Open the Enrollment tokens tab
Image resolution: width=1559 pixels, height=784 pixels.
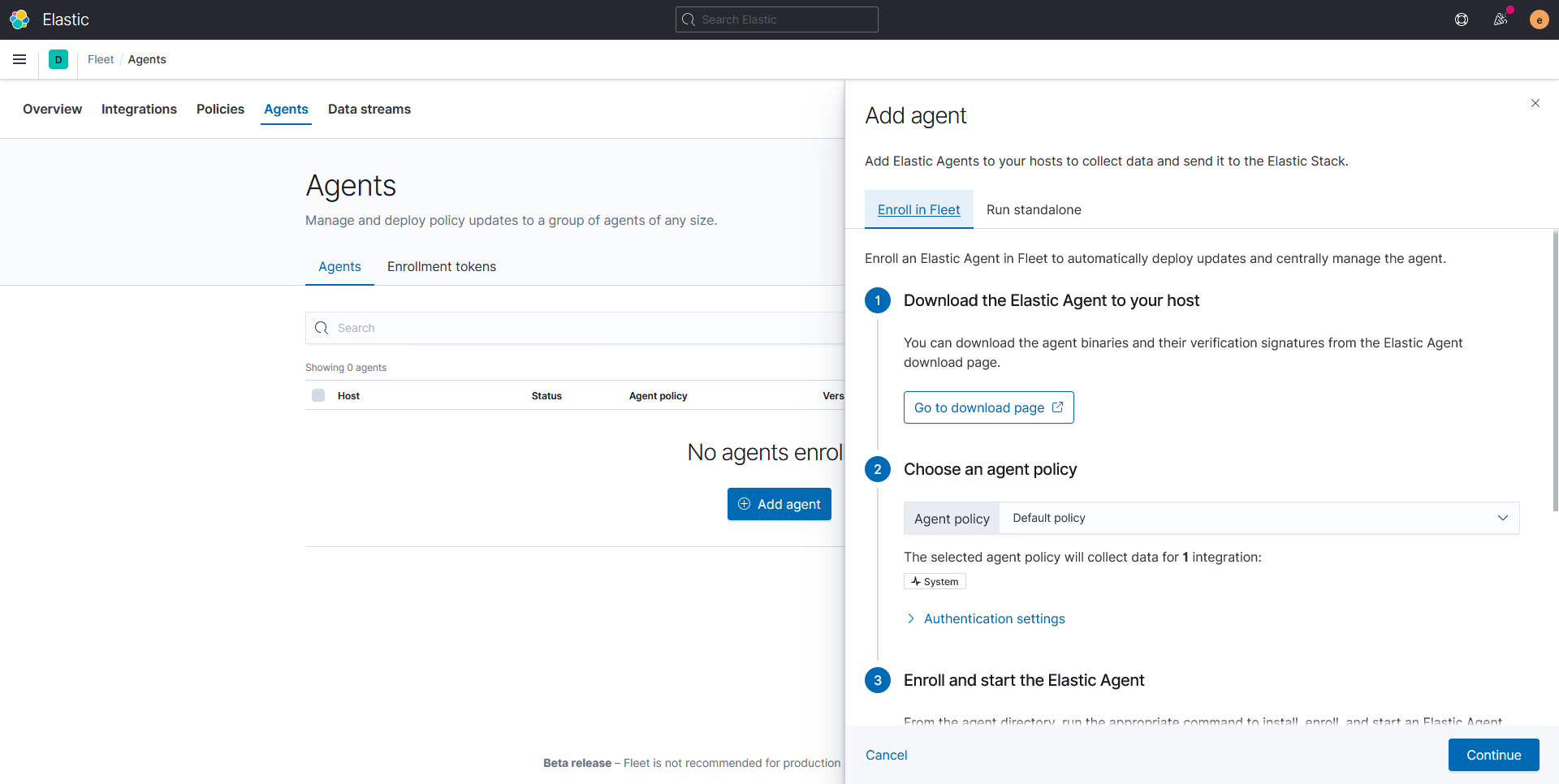442,266
